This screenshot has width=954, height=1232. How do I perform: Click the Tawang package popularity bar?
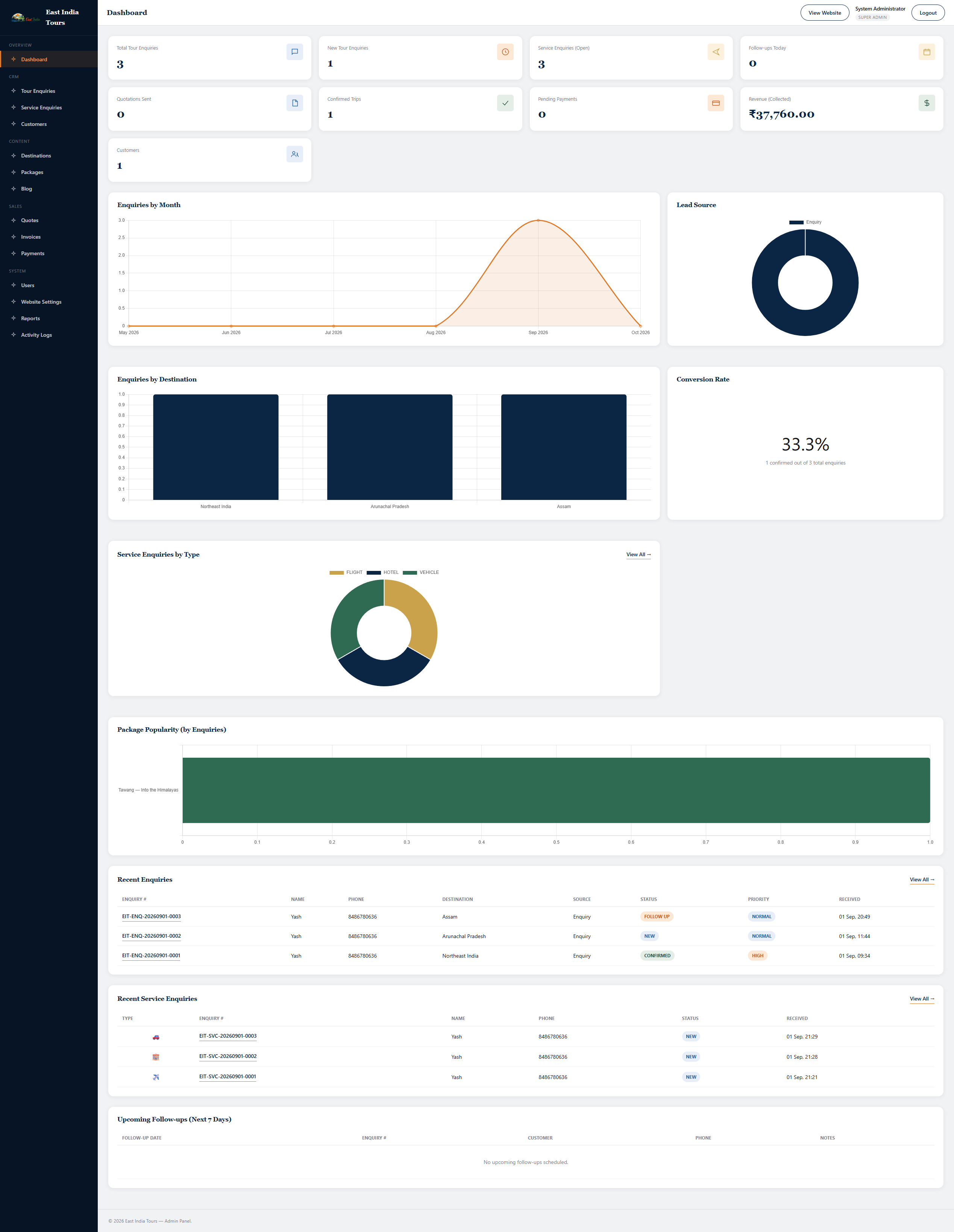[556, 790]
